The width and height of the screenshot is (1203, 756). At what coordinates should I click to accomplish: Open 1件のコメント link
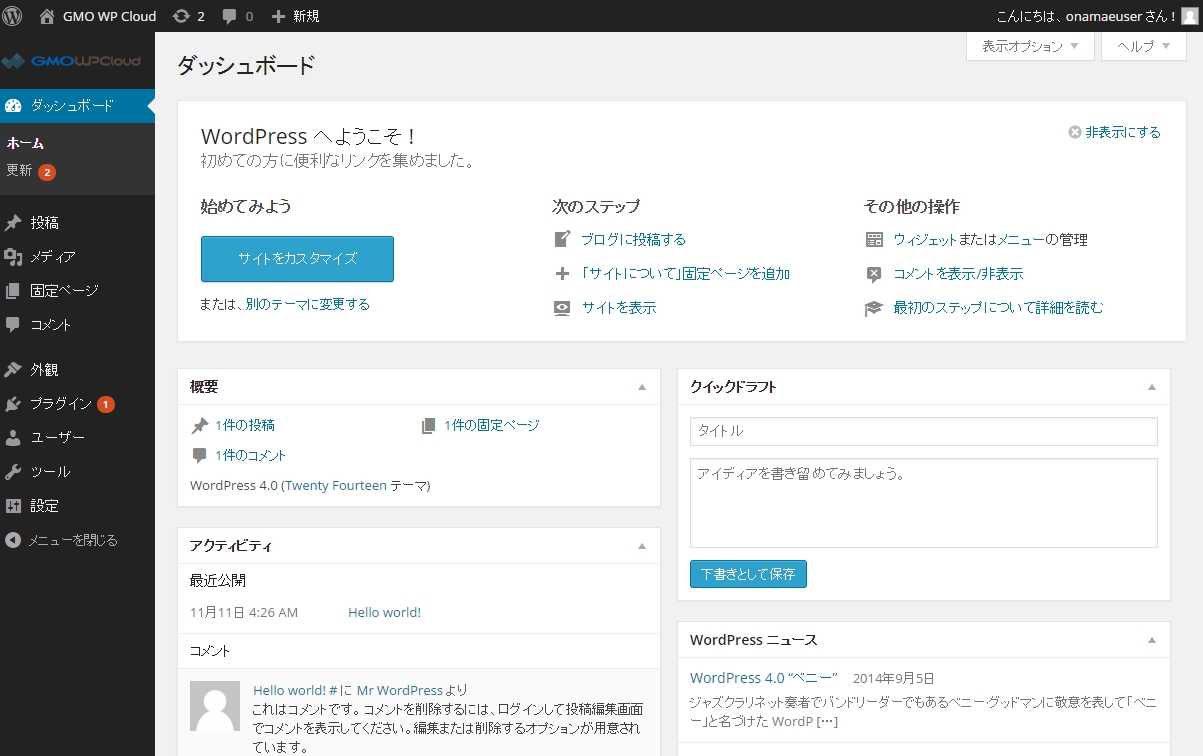[251, 455]
